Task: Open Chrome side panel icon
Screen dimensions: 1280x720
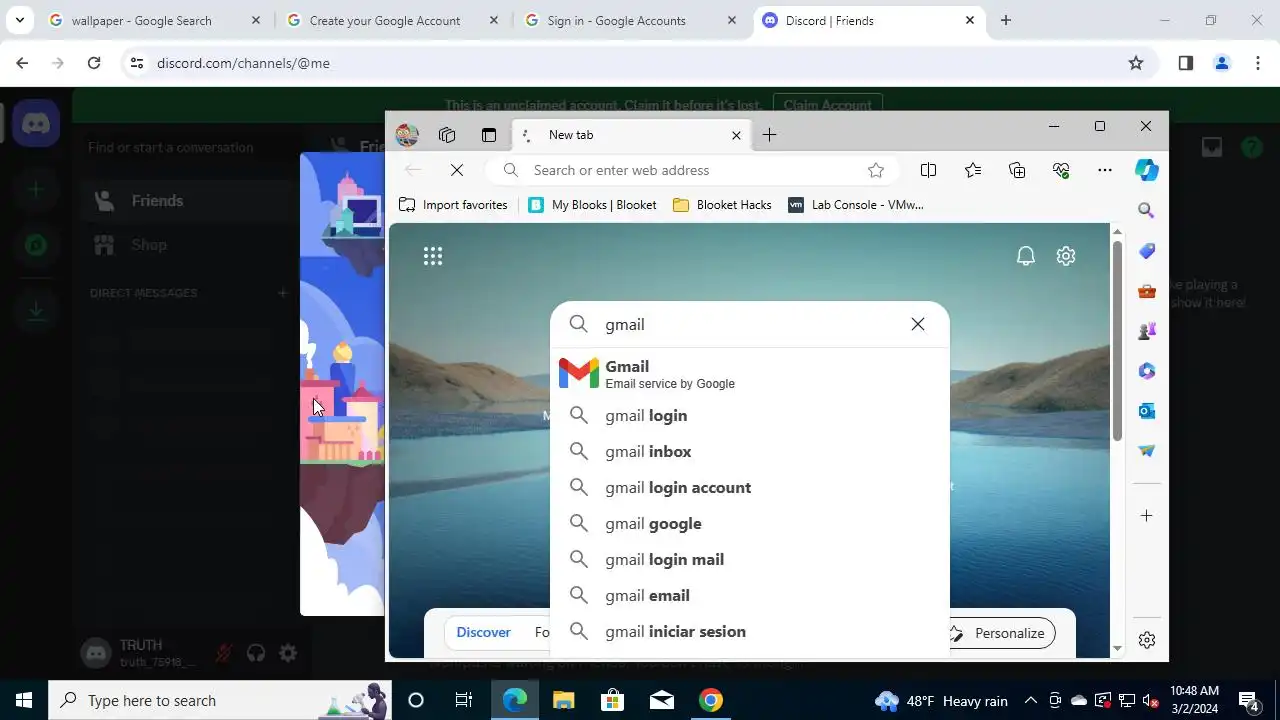Action: (x=1185, y=63)
